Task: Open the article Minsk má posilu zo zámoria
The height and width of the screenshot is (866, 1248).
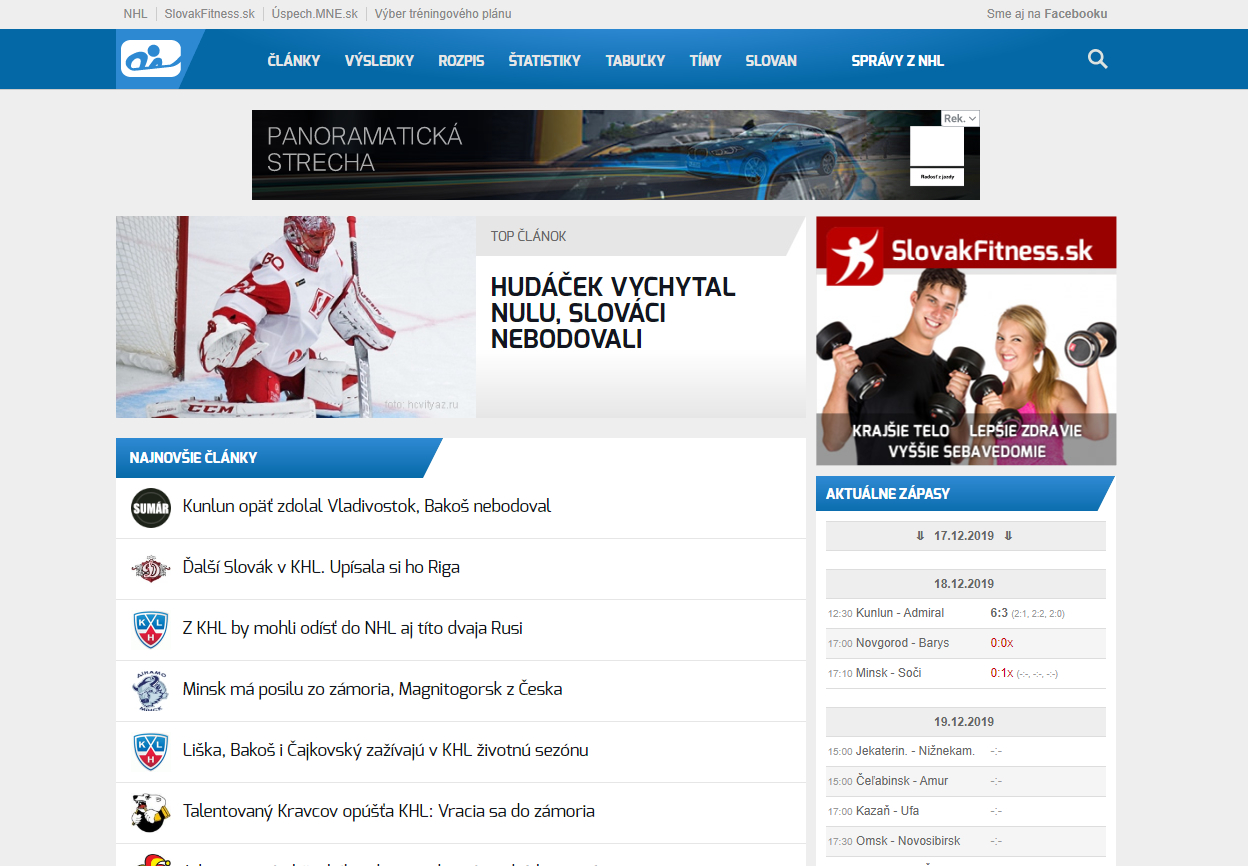Action: click(x=372, y=689)
